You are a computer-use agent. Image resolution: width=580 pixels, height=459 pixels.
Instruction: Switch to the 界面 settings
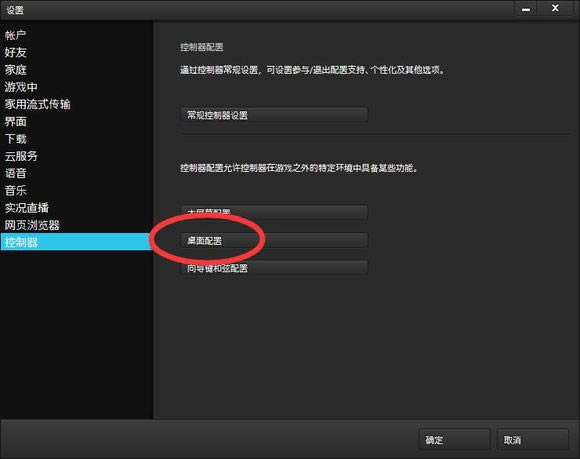[x=16, y=122]
